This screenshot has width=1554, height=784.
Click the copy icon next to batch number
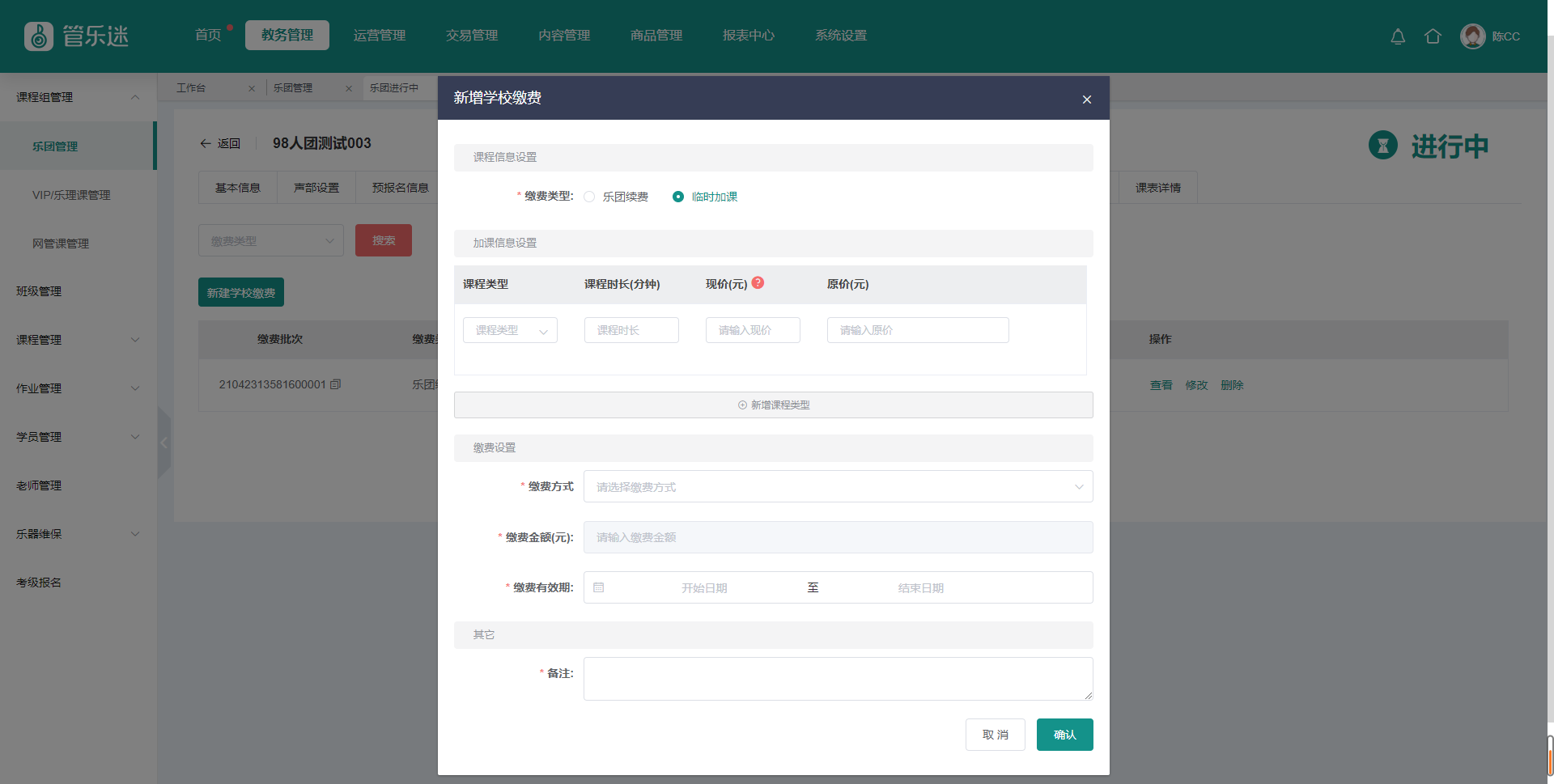point(335,384)
